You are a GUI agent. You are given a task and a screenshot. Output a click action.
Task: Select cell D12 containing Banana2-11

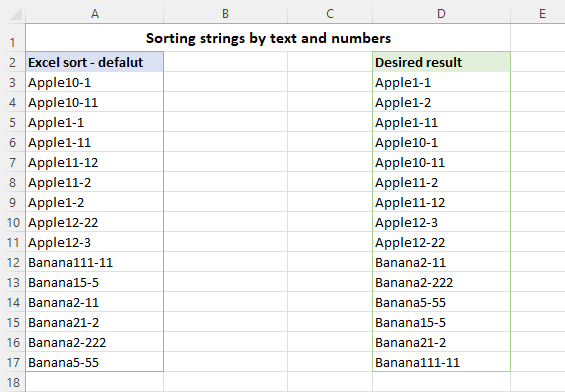tap(441, 262)
